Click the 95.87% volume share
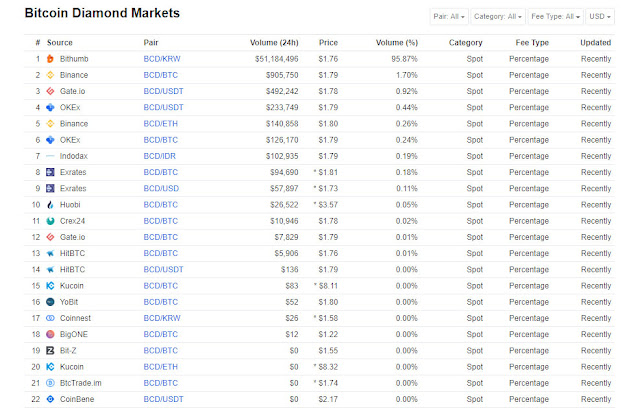Image resolution: width=640 pixels, height=413 pixels. tap(404, 59)
